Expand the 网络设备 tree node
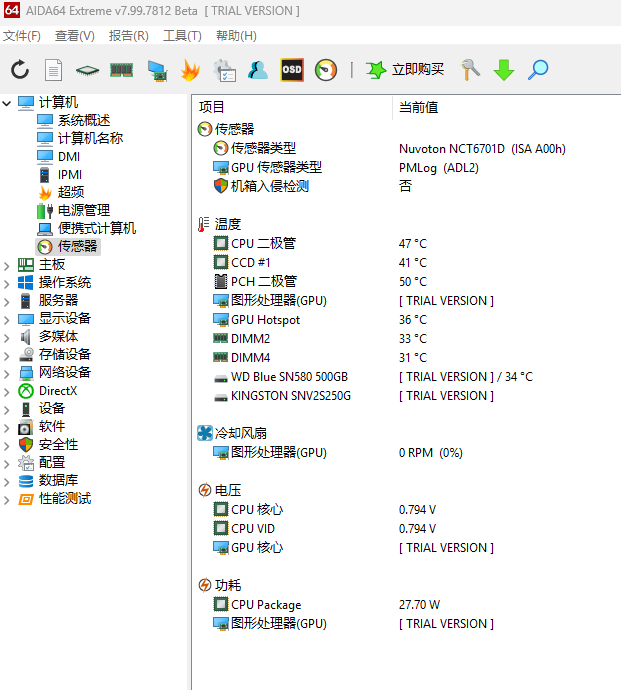 (7, 374)
